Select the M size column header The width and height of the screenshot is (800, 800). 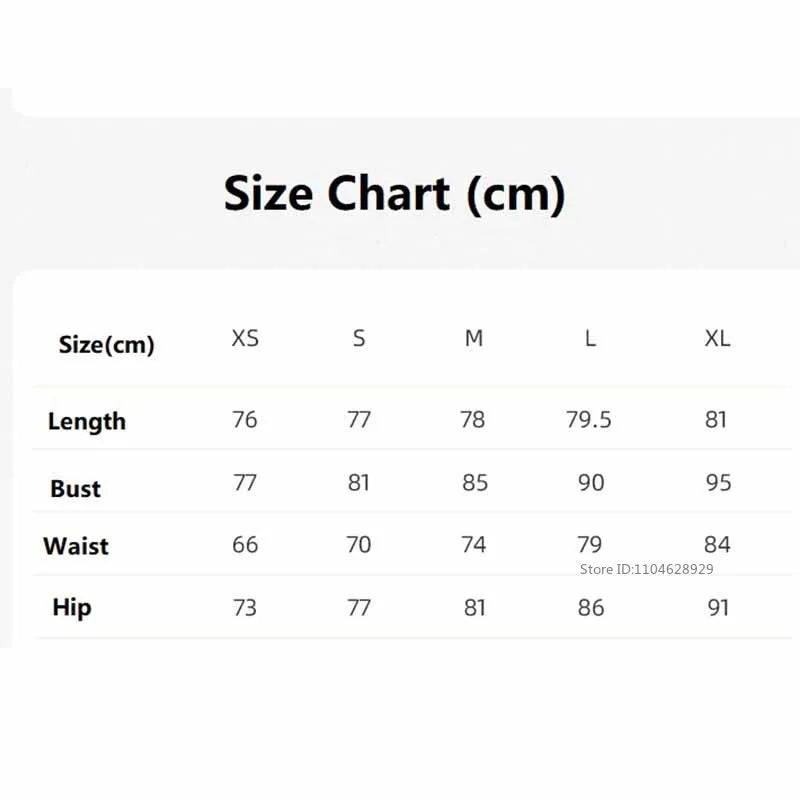tap(474, 338)
